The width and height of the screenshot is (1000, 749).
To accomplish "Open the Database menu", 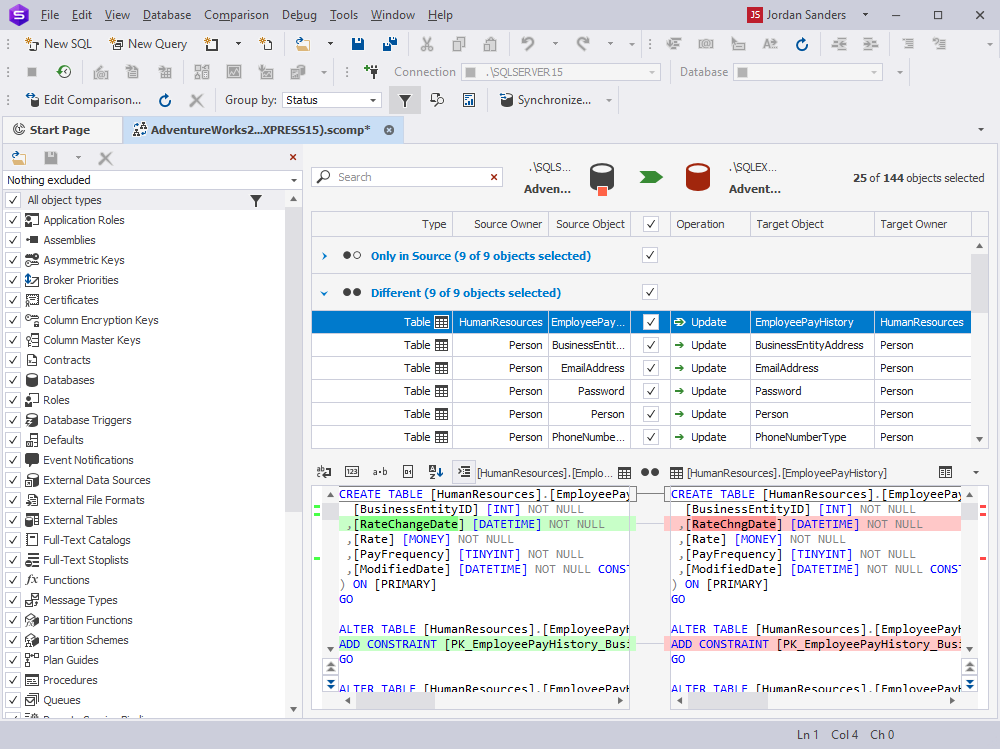I will [166, 15].
